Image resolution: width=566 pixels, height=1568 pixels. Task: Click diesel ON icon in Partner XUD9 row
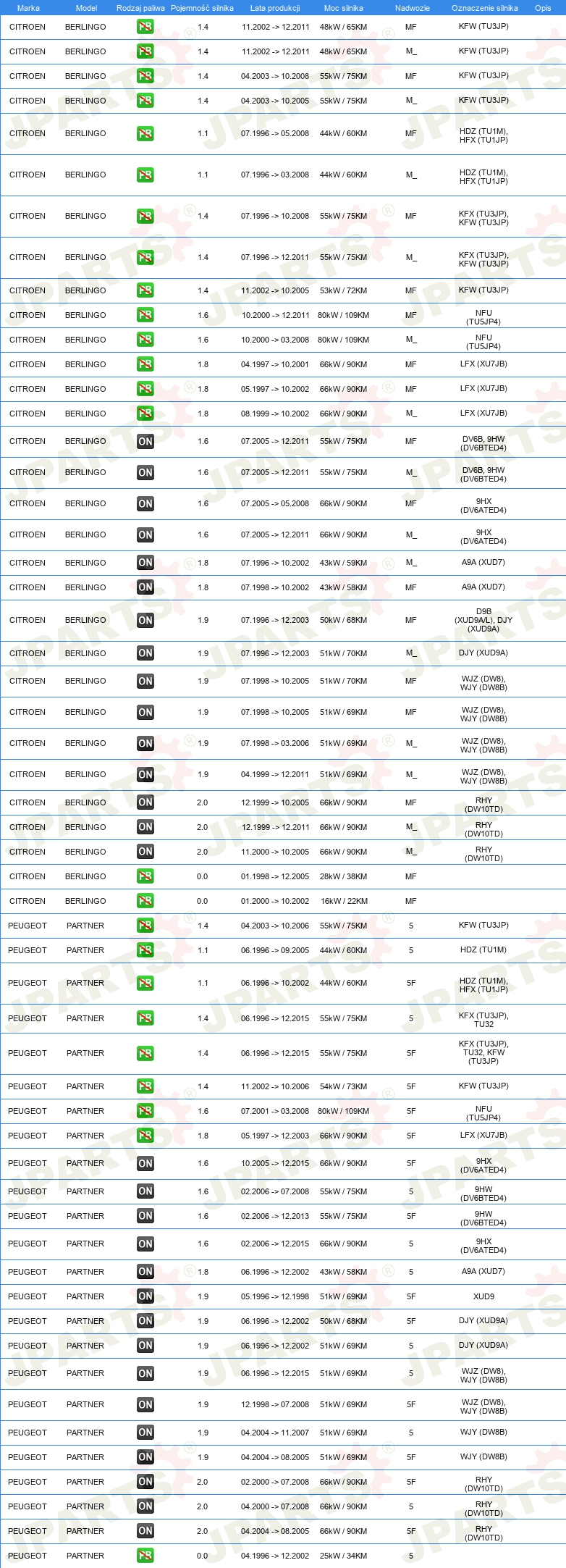145,1296
